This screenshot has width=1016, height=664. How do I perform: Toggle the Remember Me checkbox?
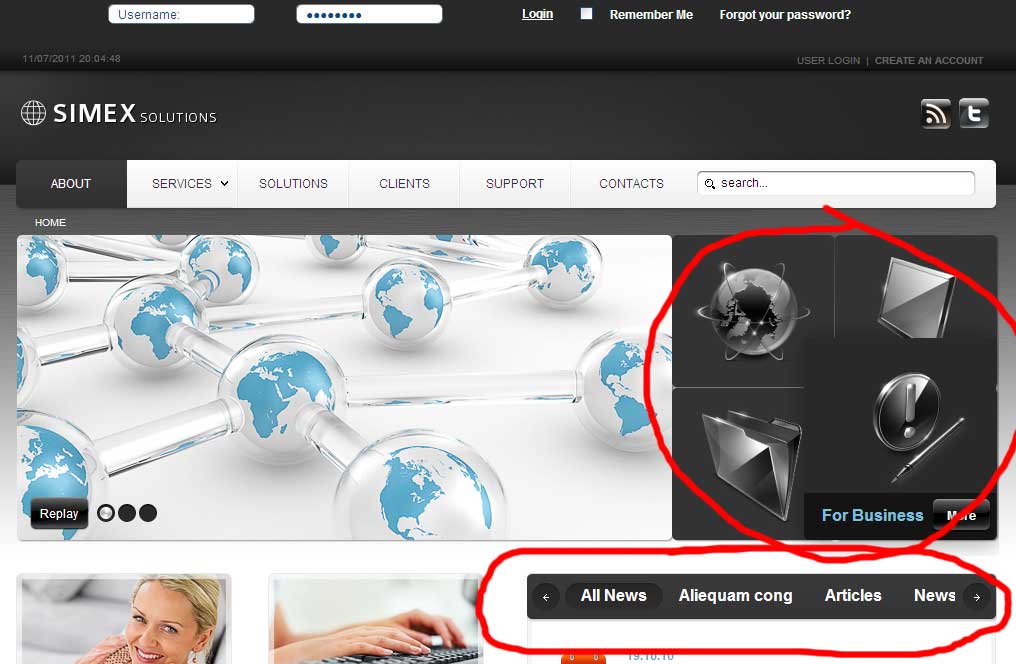pos(586,14)
